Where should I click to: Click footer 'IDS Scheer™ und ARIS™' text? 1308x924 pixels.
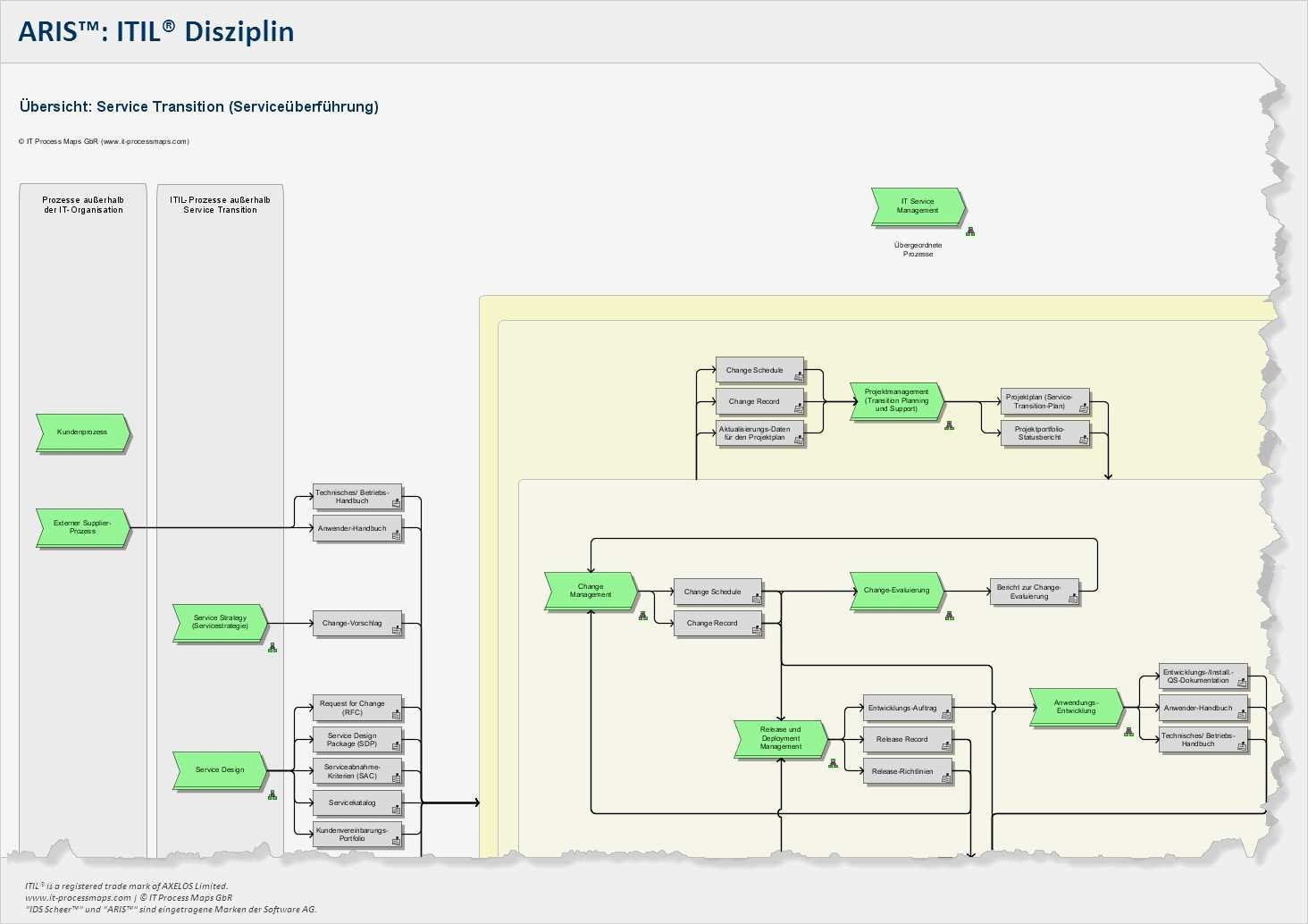[171, 910]
